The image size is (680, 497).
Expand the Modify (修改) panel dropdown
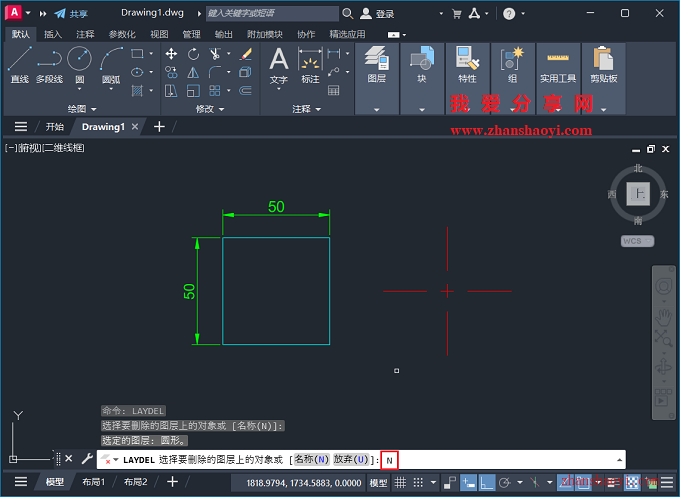pyautogui.click(x=209, y=108)
